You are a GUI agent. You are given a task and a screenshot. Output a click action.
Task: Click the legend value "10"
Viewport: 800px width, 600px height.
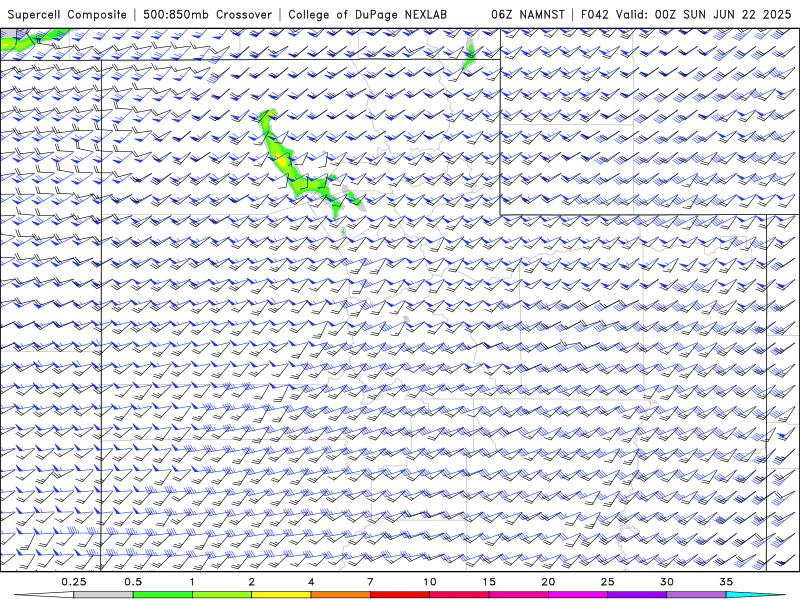(430, 582)
